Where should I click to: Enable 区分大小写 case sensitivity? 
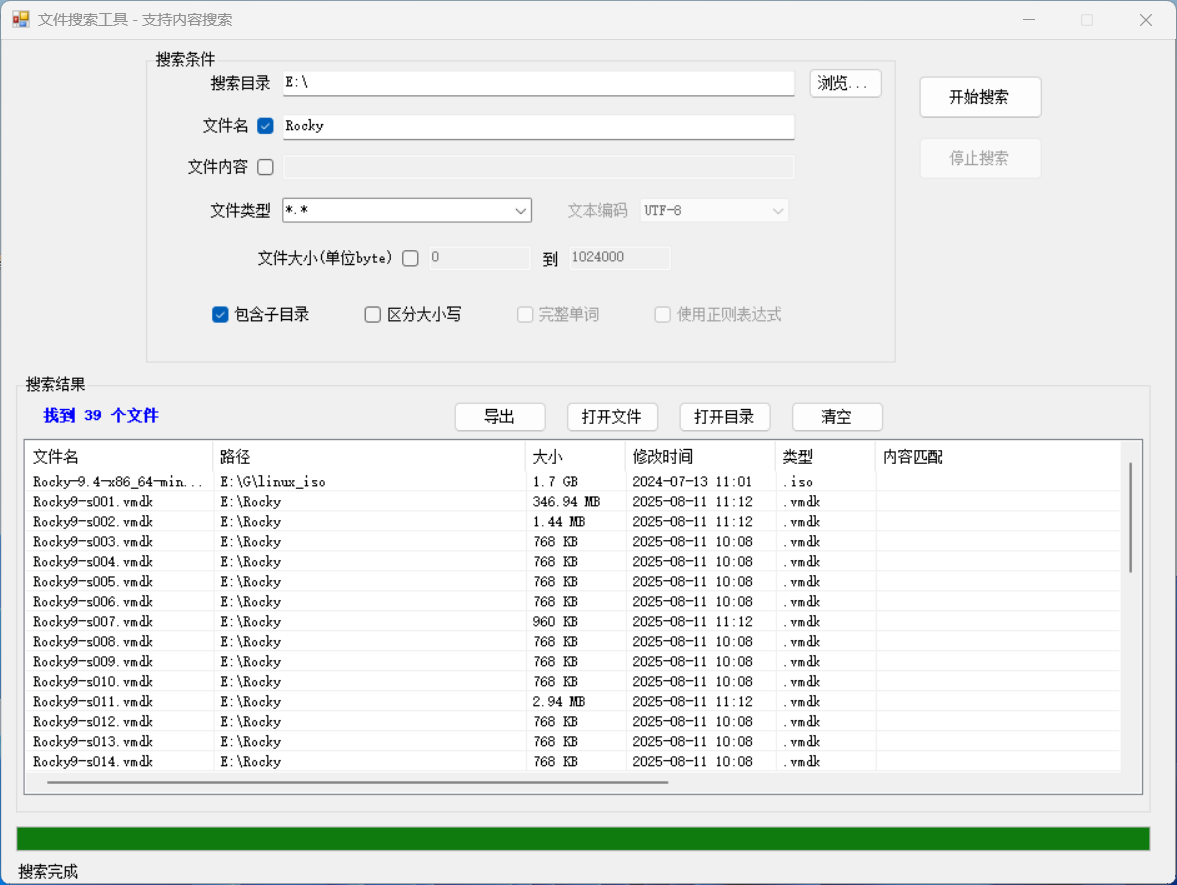[372, 314]
